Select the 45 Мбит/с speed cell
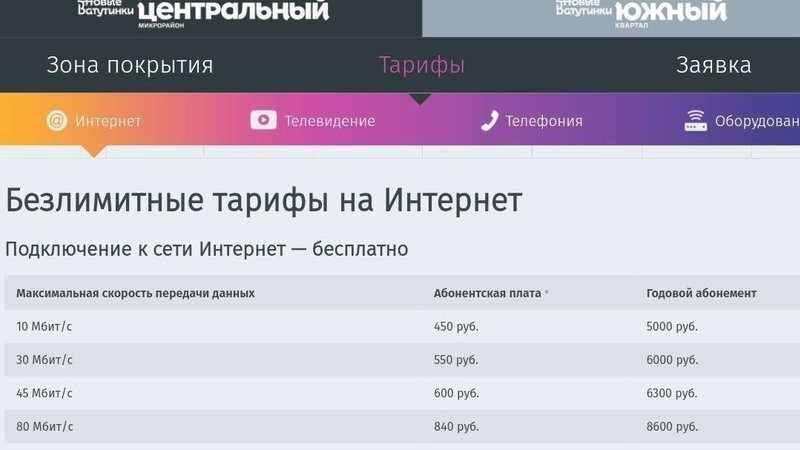 [x=44, y=393]
